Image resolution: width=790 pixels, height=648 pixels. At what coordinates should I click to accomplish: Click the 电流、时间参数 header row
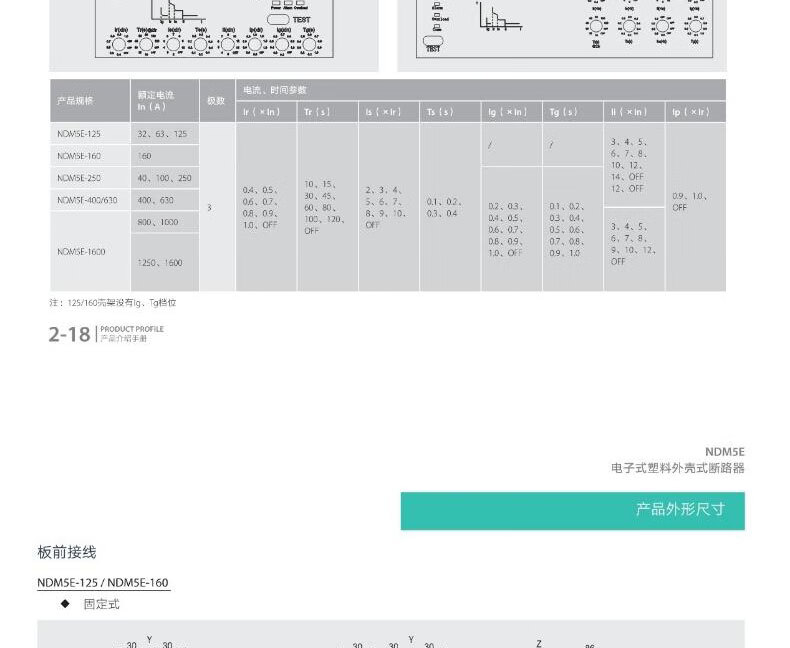coord(480,90)
